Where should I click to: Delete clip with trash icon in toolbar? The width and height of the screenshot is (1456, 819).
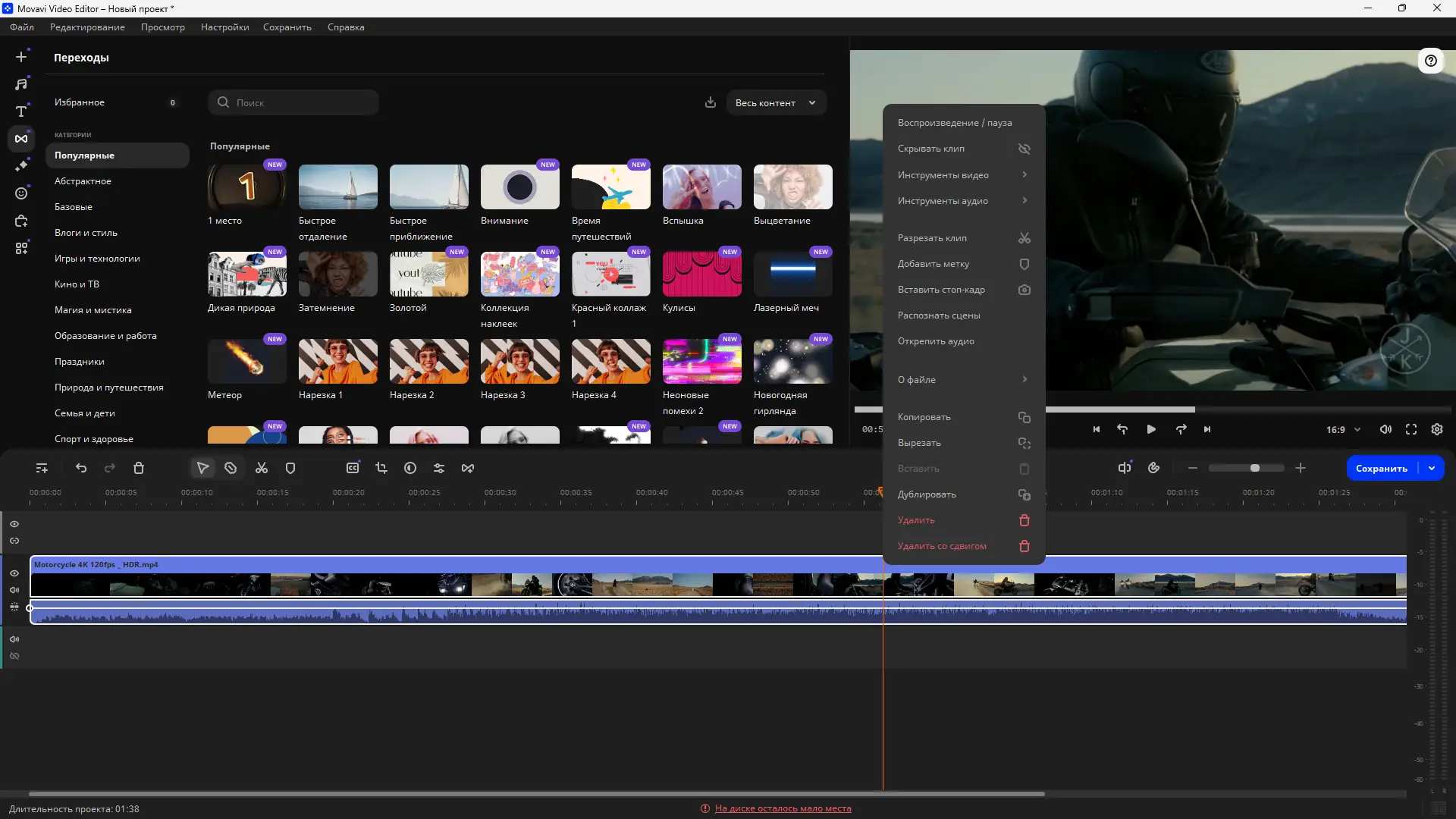click(139, 469)
